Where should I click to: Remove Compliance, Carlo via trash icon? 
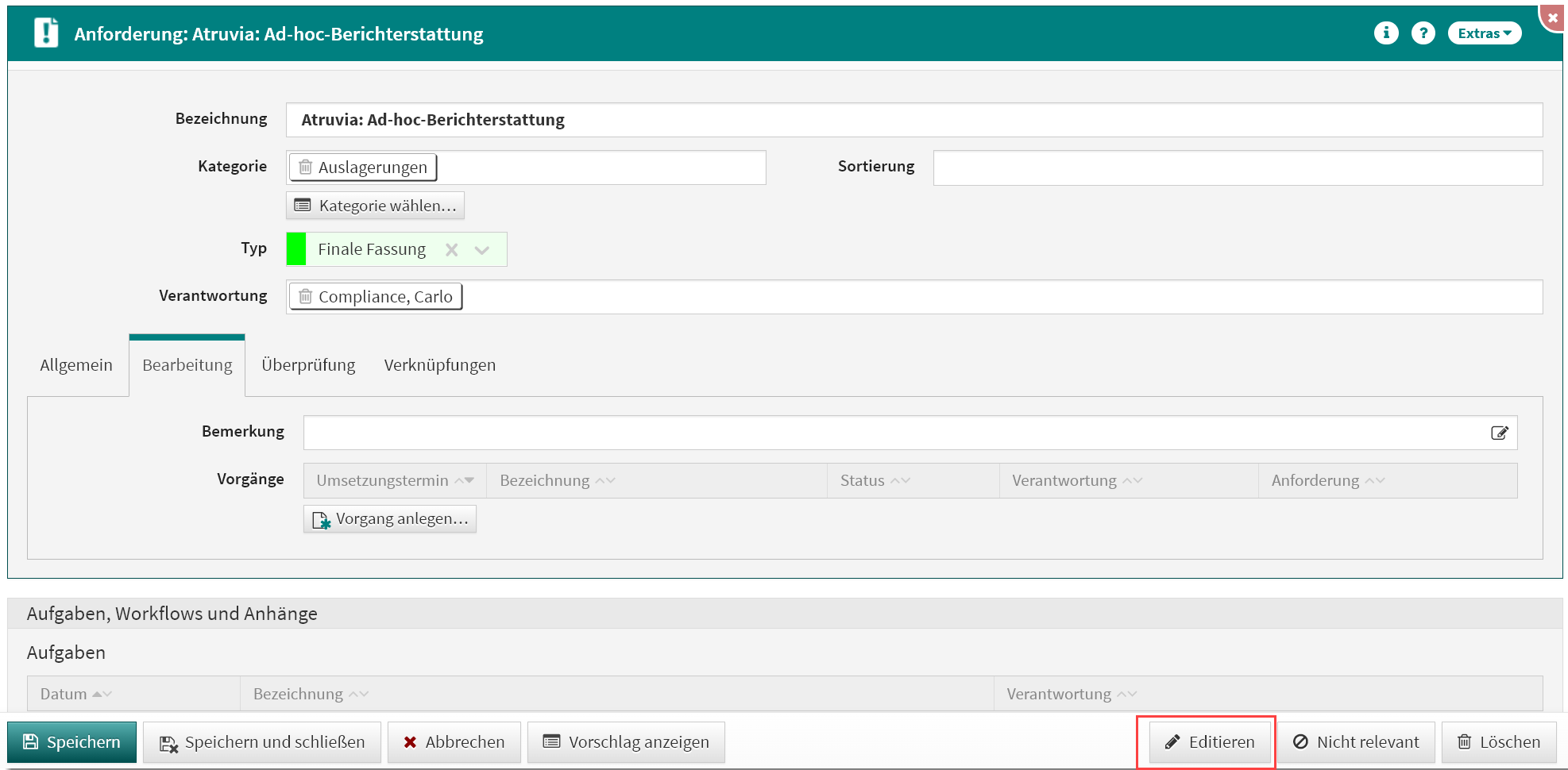(305, 297)
